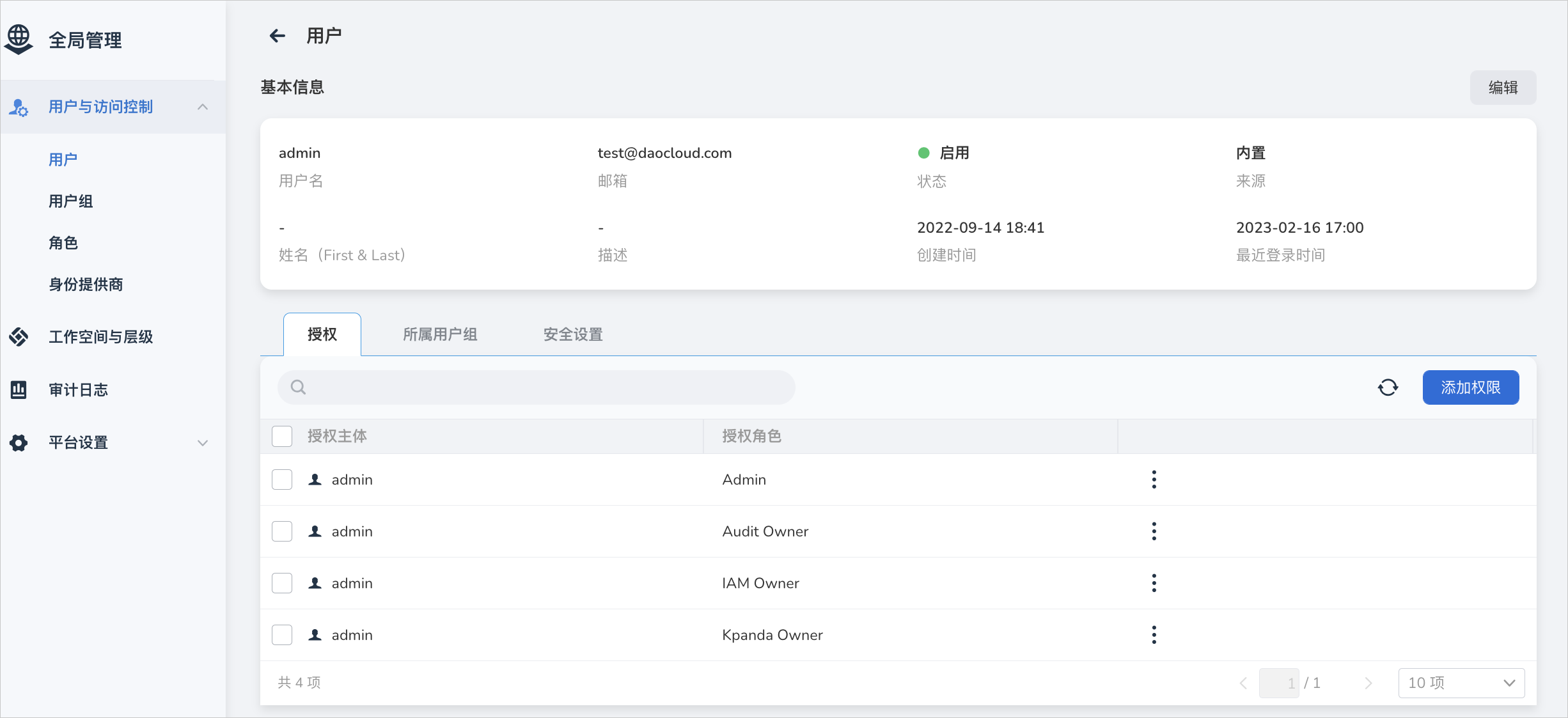Image resolution: width=1568 pixels, height=718 pixels.
Task: Click into the authorization search field
Action: point(536,387)
